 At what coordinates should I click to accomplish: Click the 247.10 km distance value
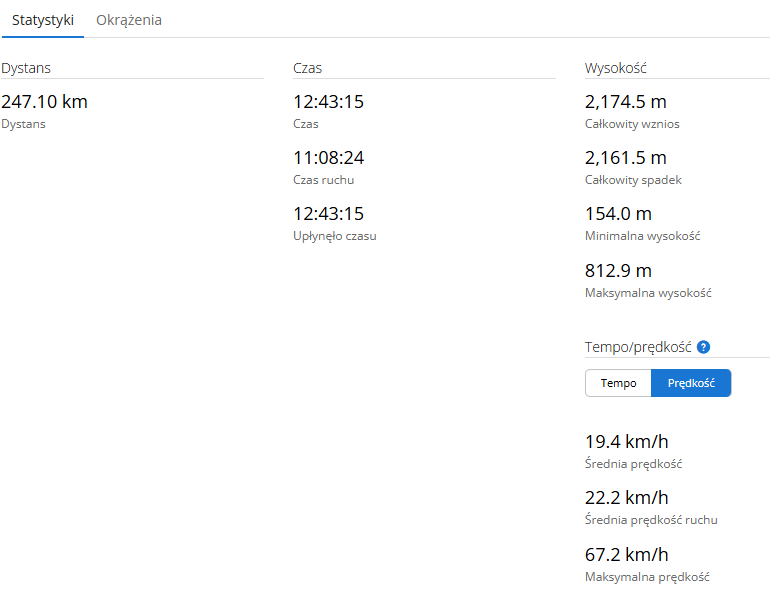pos(44,102)
